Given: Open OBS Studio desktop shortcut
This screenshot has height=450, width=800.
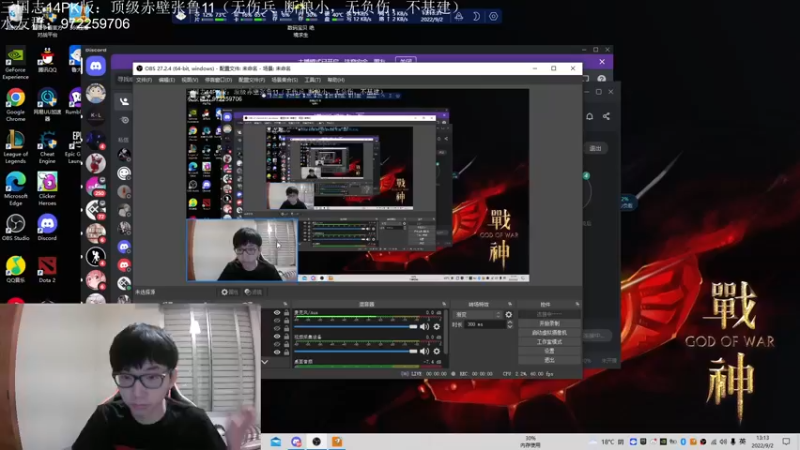Looking at the screenshot, I should pyautogui.click(x=15, y=228).
